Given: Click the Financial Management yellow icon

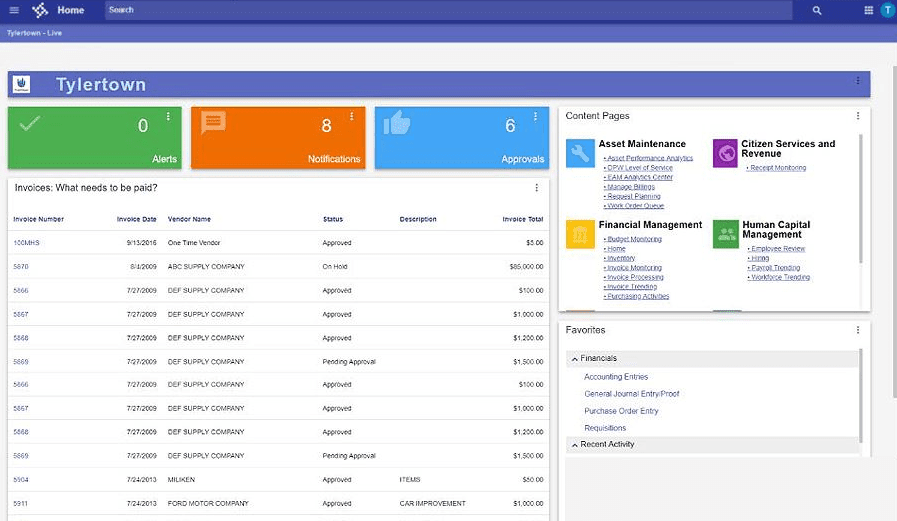Looking at the screenshot, I should (x=580, y=234).
